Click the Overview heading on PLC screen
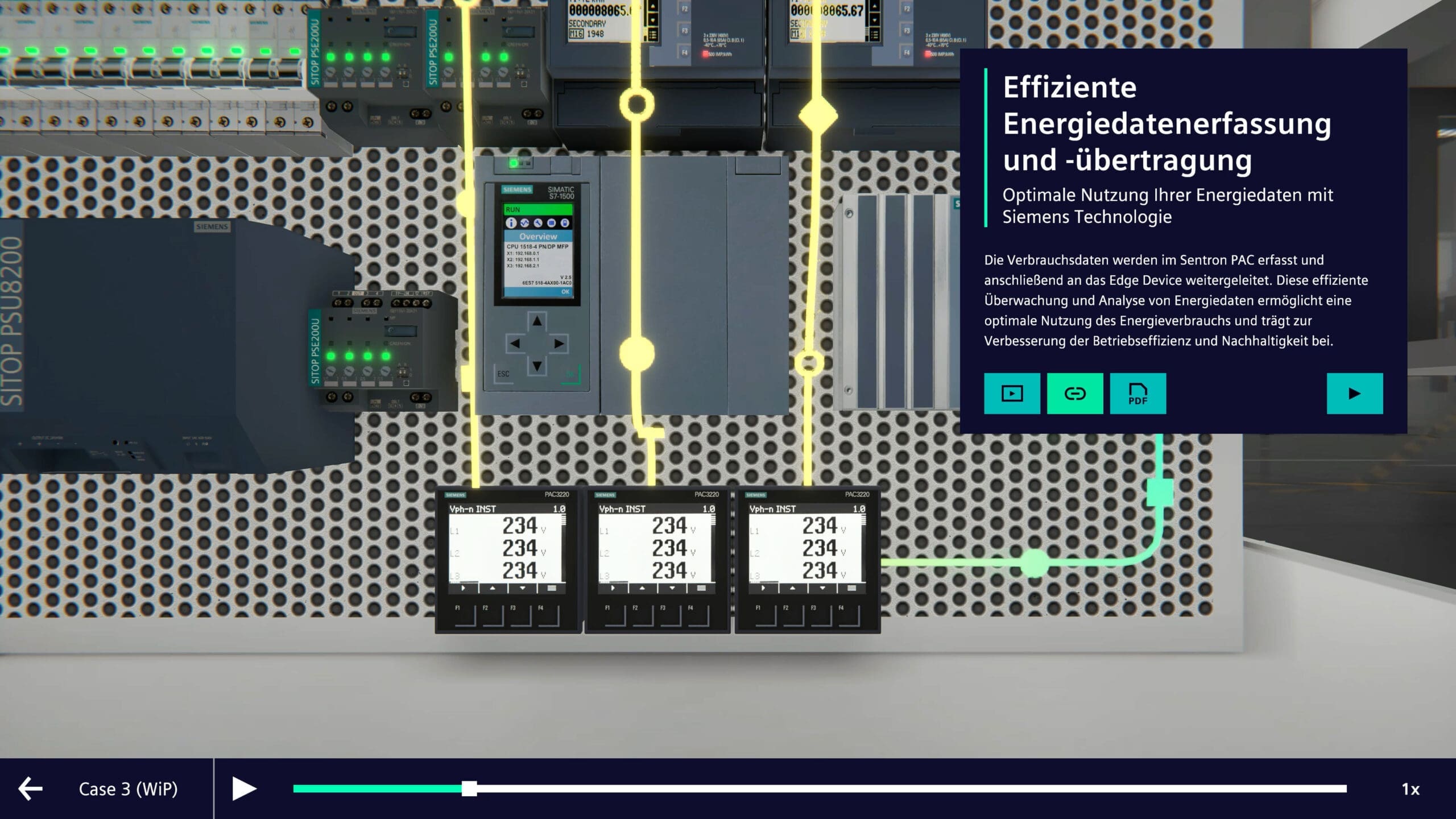1456x819 pixels. pos(538,236)
